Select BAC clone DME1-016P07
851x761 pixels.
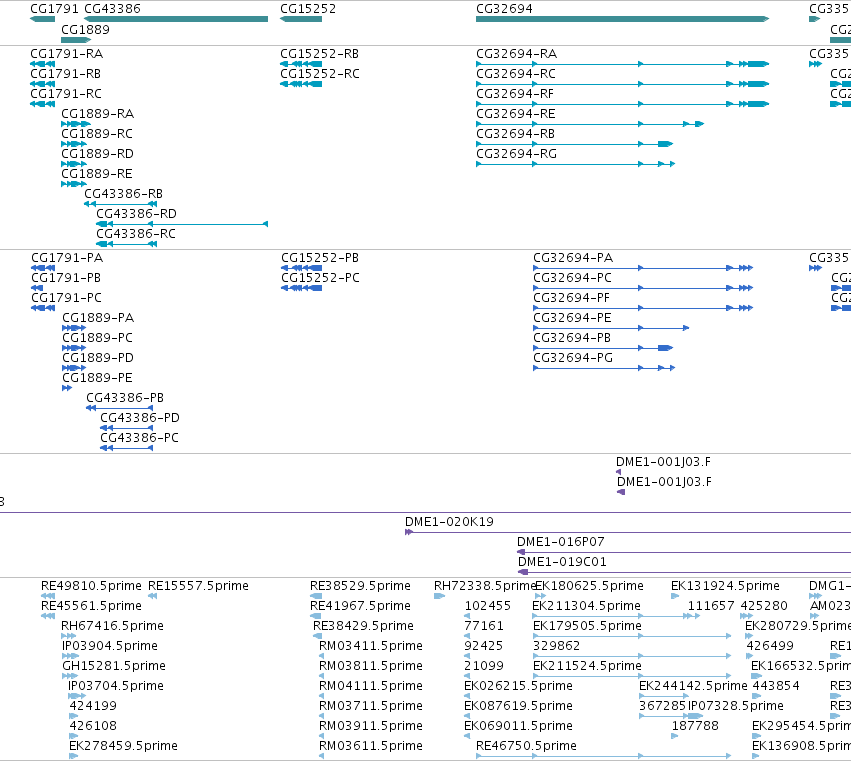[x=561, y=542]
